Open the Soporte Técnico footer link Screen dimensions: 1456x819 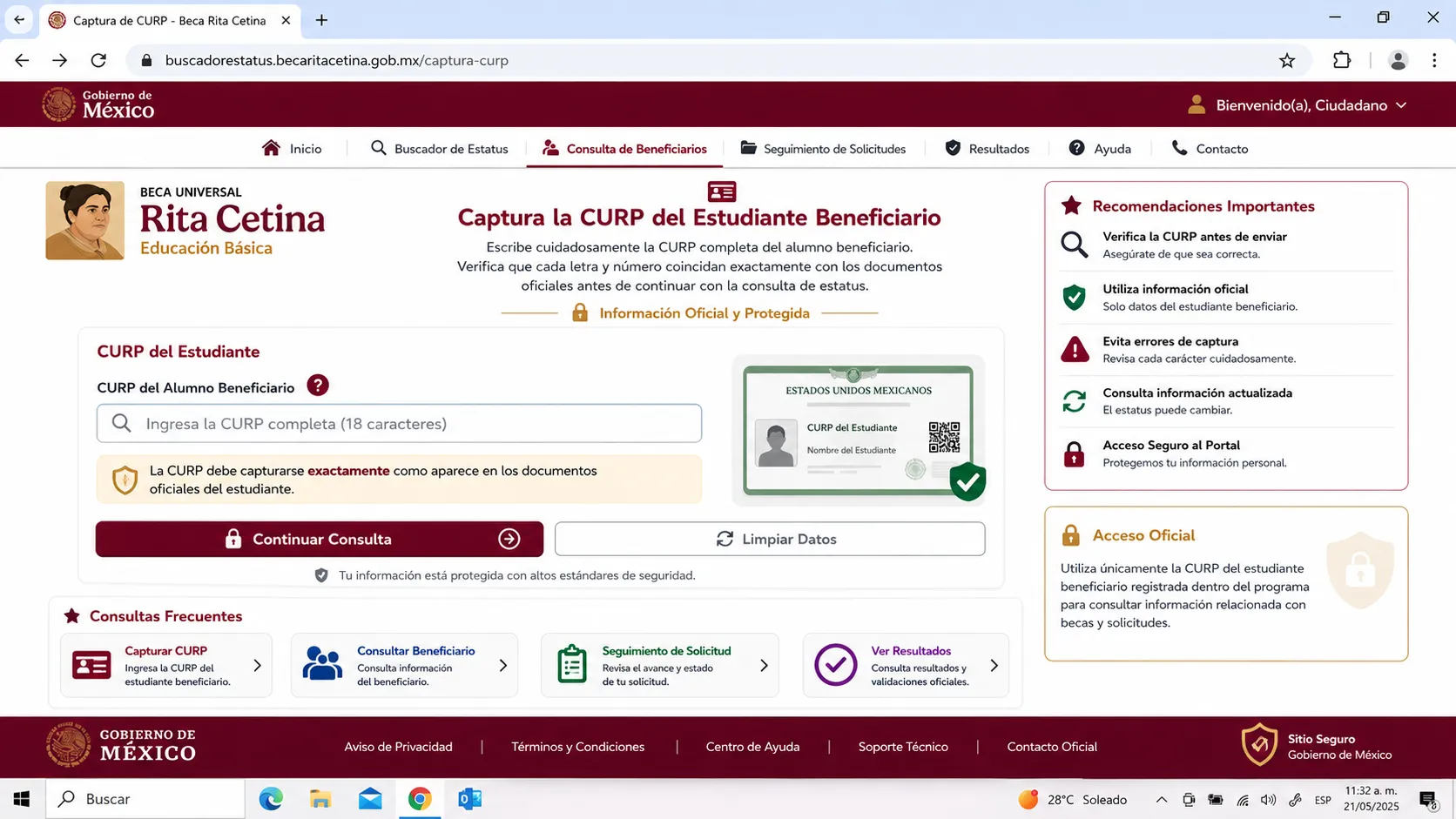903,747
